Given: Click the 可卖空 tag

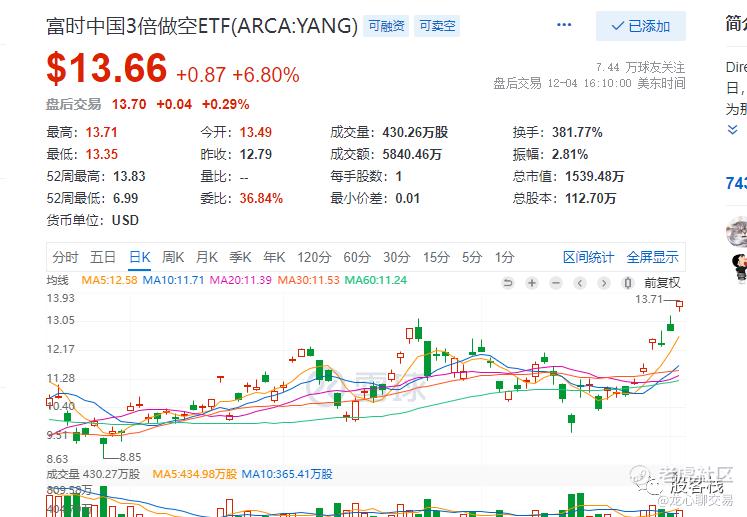Looking at the screenshot, I should pos(437,26).
